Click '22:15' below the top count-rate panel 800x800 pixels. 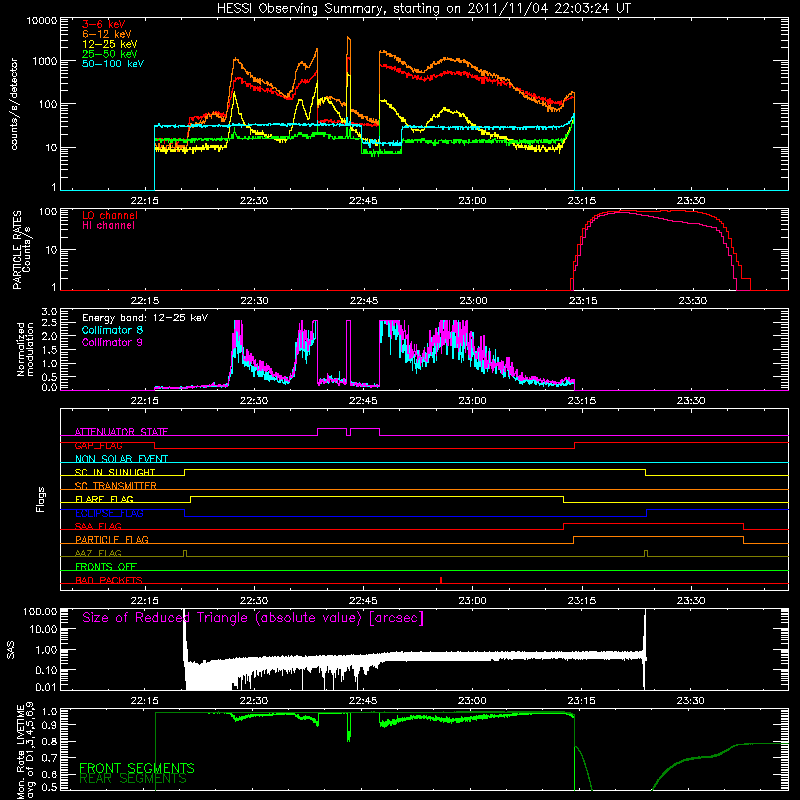pyautogui.click(x=144, y=201)
